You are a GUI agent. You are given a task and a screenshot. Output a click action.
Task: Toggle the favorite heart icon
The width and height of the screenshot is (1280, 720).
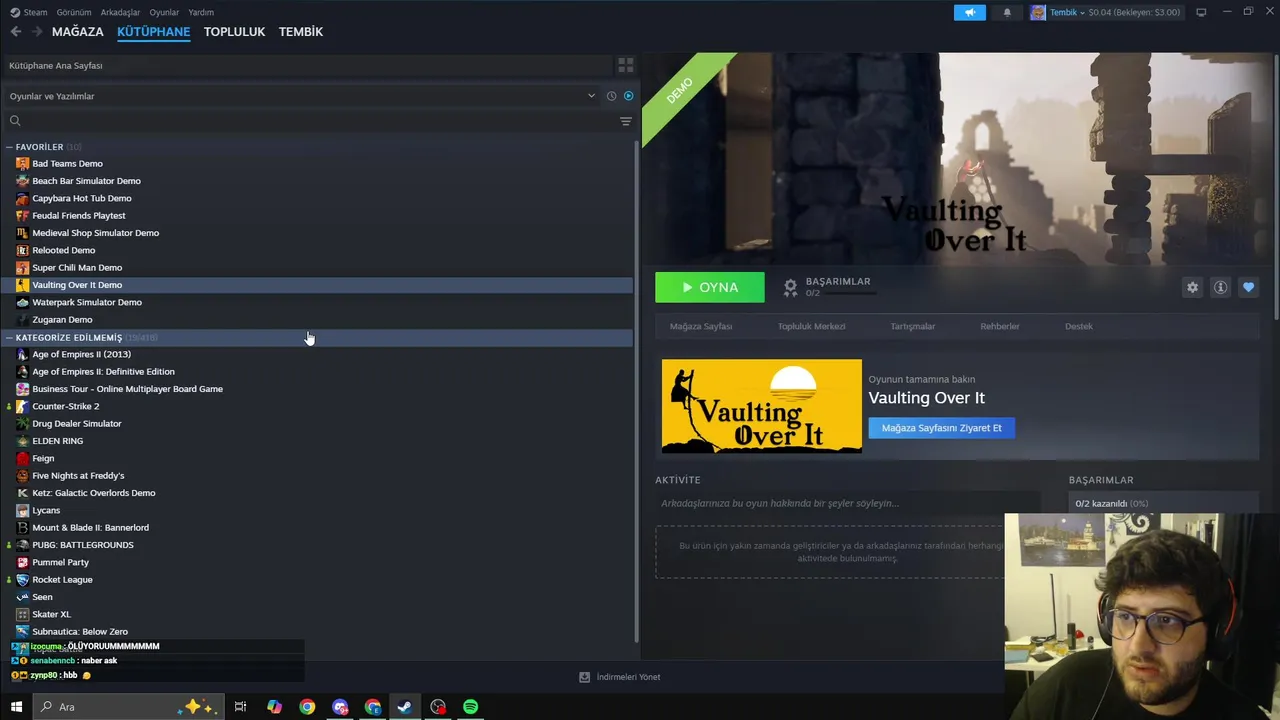coord(1248,287)
